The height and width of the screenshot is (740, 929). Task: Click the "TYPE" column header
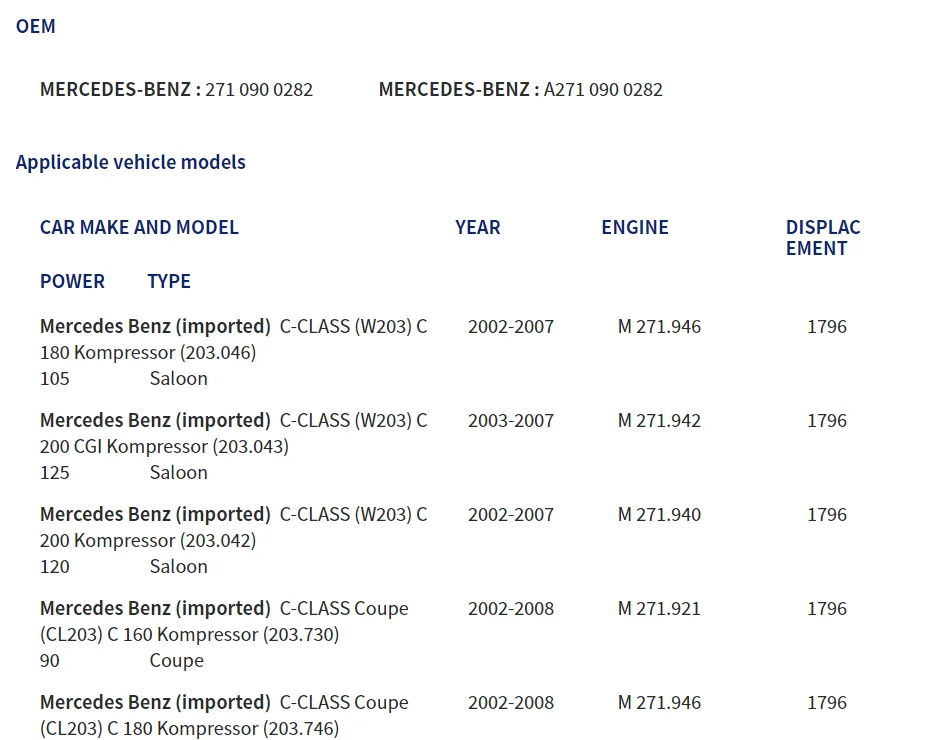pyautogui.click(x=169, y=281)
